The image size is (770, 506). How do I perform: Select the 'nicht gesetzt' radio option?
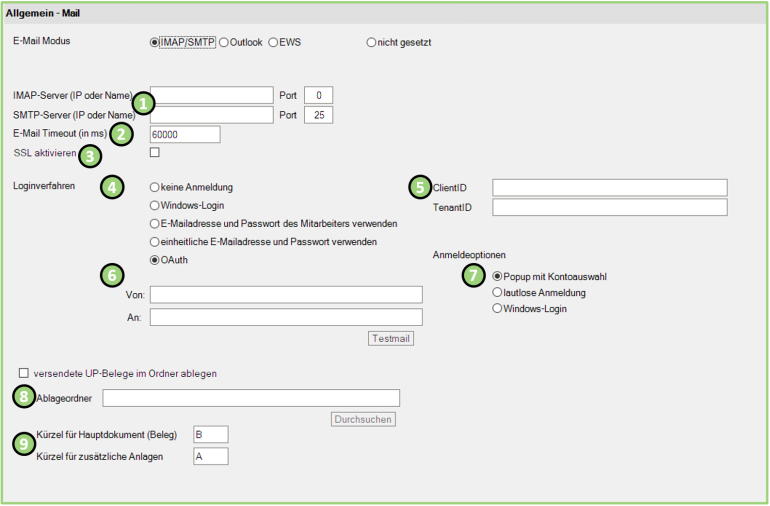(372, 42)
